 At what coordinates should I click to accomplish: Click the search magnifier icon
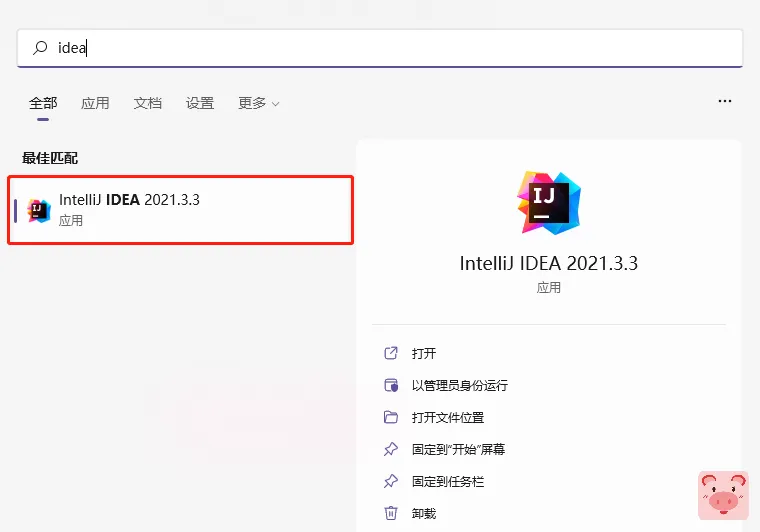pos(40,47)
